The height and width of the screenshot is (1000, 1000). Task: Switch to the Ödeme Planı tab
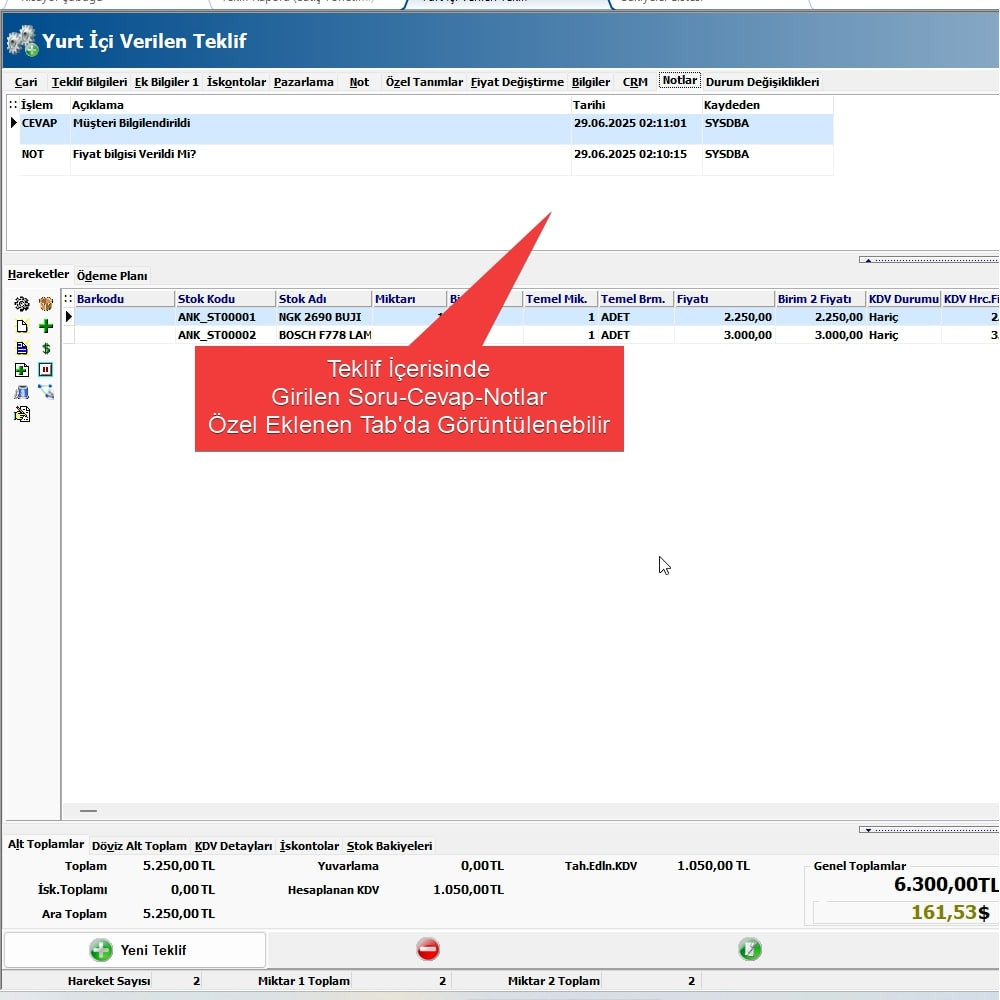(x=112, y=276)
